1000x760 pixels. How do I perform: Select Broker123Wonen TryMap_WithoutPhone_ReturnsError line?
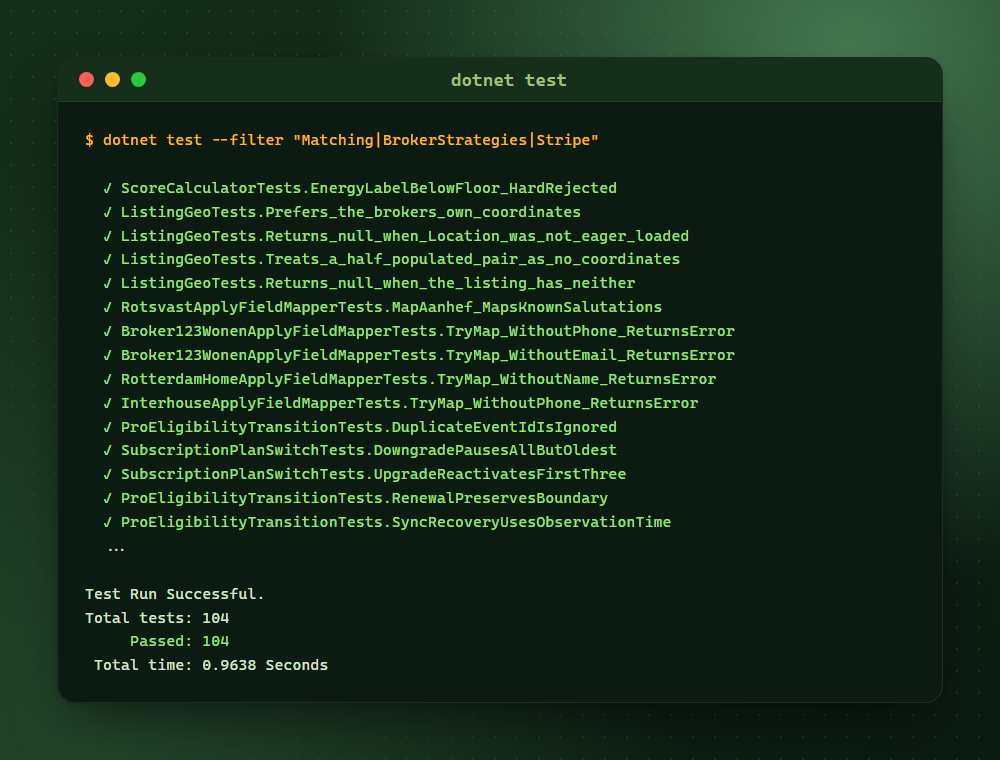[x=418, y=331]
